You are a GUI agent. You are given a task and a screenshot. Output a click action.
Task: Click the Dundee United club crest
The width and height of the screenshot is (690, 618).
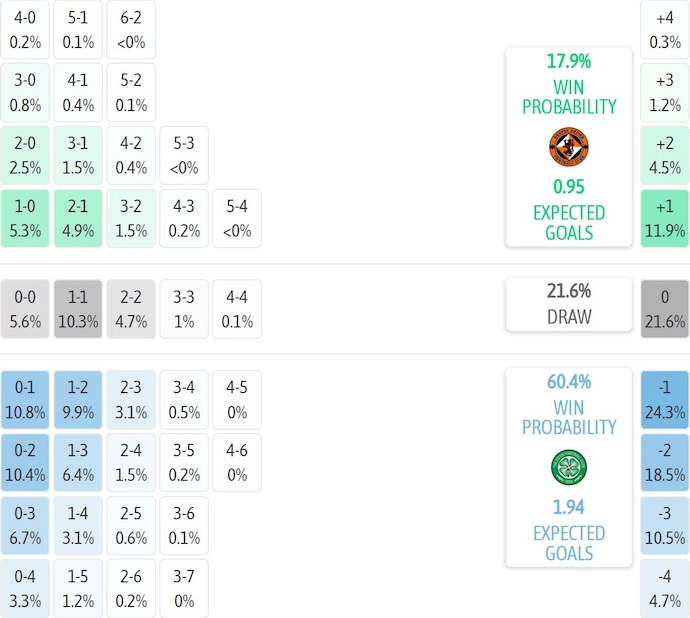568,147
